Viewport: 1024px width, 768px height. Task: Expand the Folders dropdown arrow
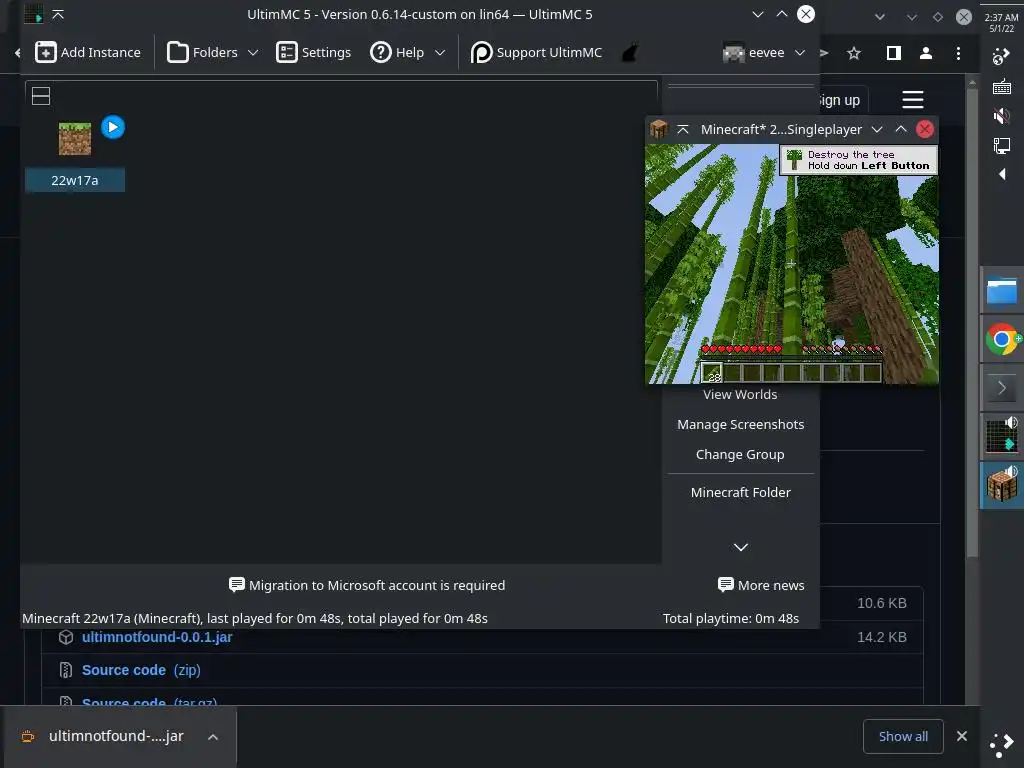pyautogui.click(x=253, y=52)
